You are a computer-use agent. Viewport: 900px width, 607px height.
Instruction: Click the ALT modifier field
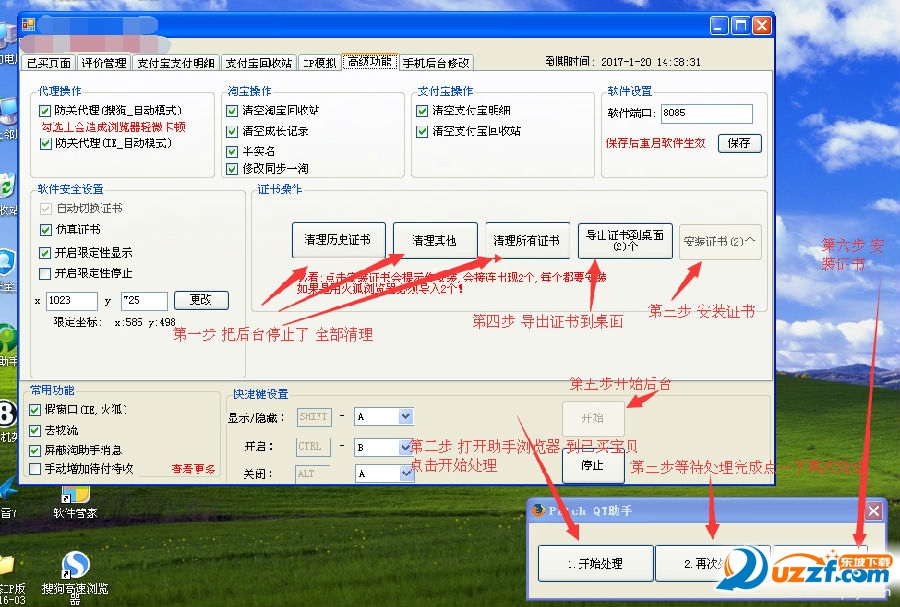point(313,473)
